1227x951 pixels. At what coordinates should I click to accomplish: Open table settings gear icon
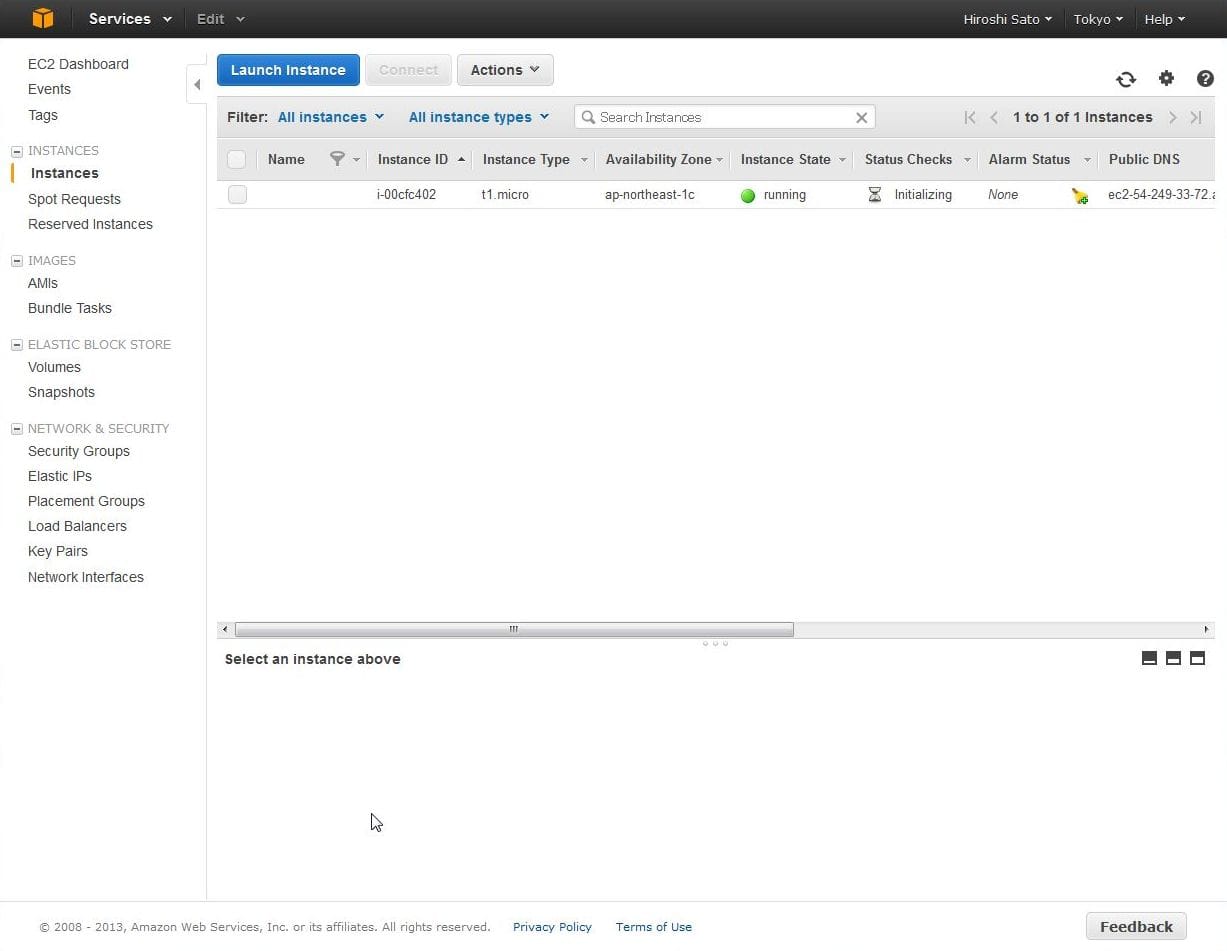[x=1166, y=79]
